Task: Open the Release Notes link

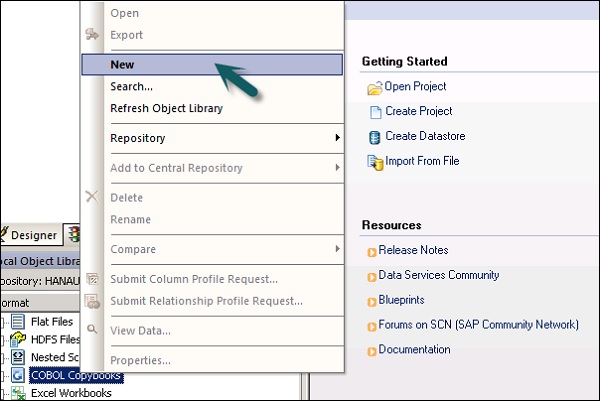Action: click(413, 250)
